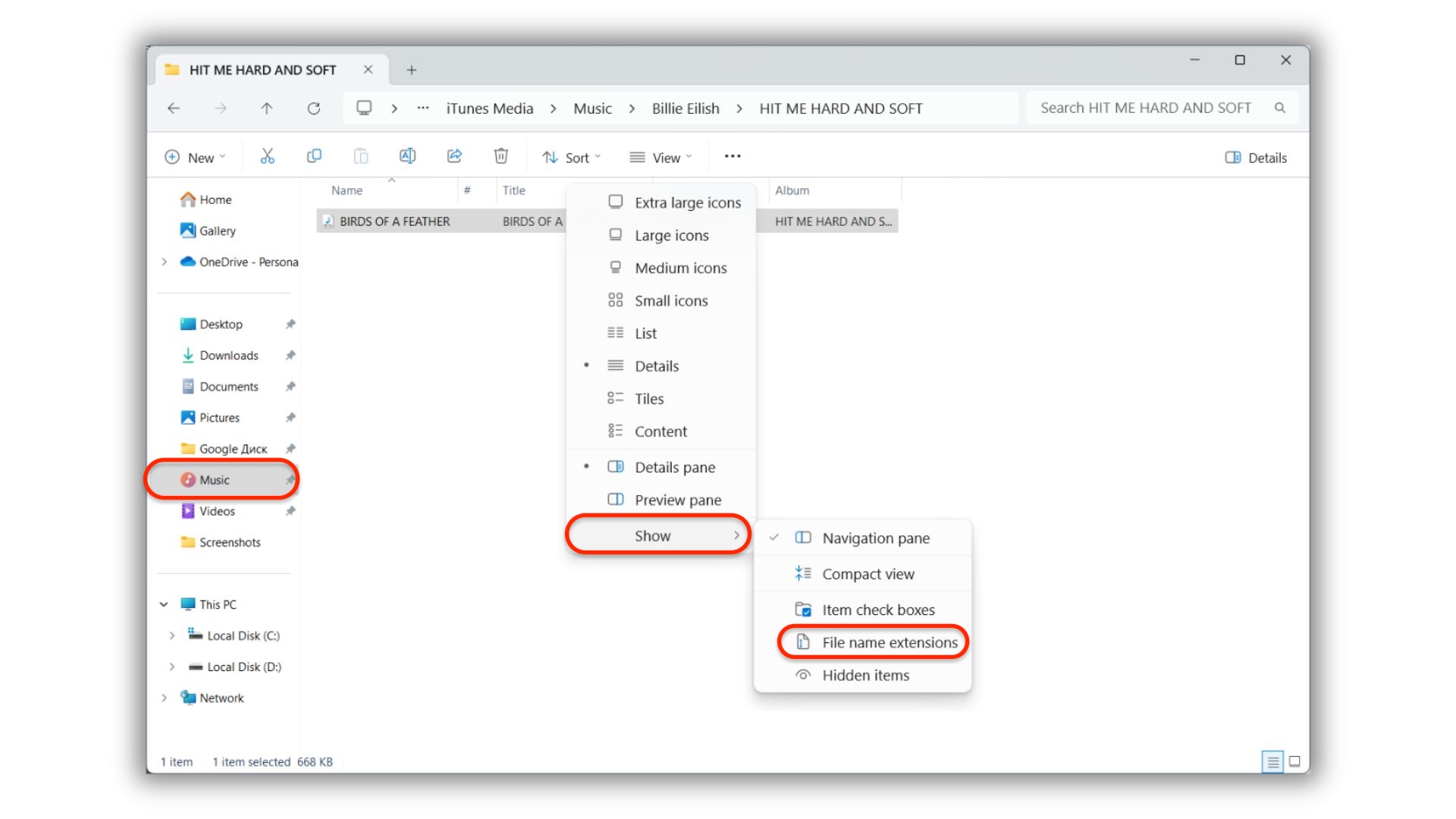This screenshot has height=819, width=1456.
Task: Go to iTunes Media in breadcrumb
Action: (x=489, y=108)
